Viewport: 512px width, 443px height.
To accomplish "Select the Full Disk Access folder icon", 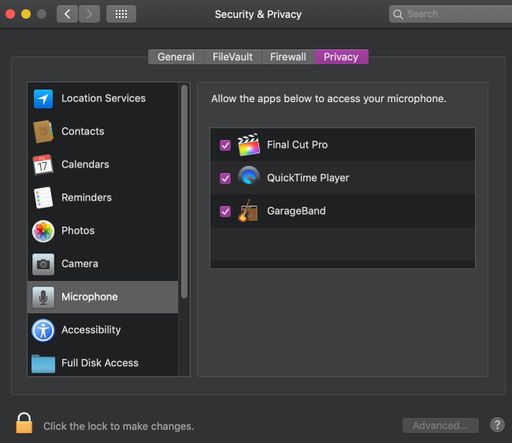I will coord(43,364).
